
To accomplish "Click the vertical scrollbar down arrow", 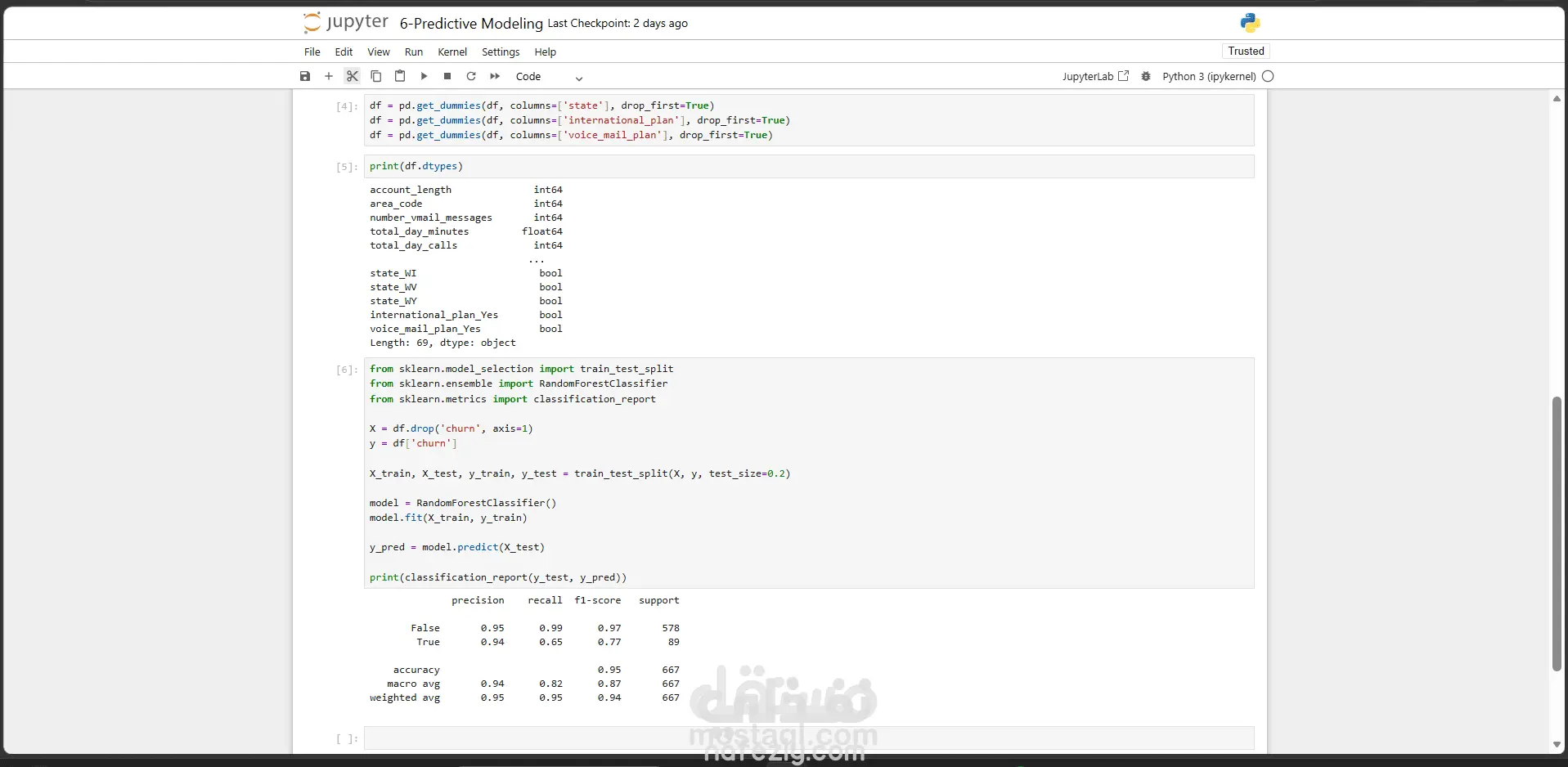I will pos(1557,744).
